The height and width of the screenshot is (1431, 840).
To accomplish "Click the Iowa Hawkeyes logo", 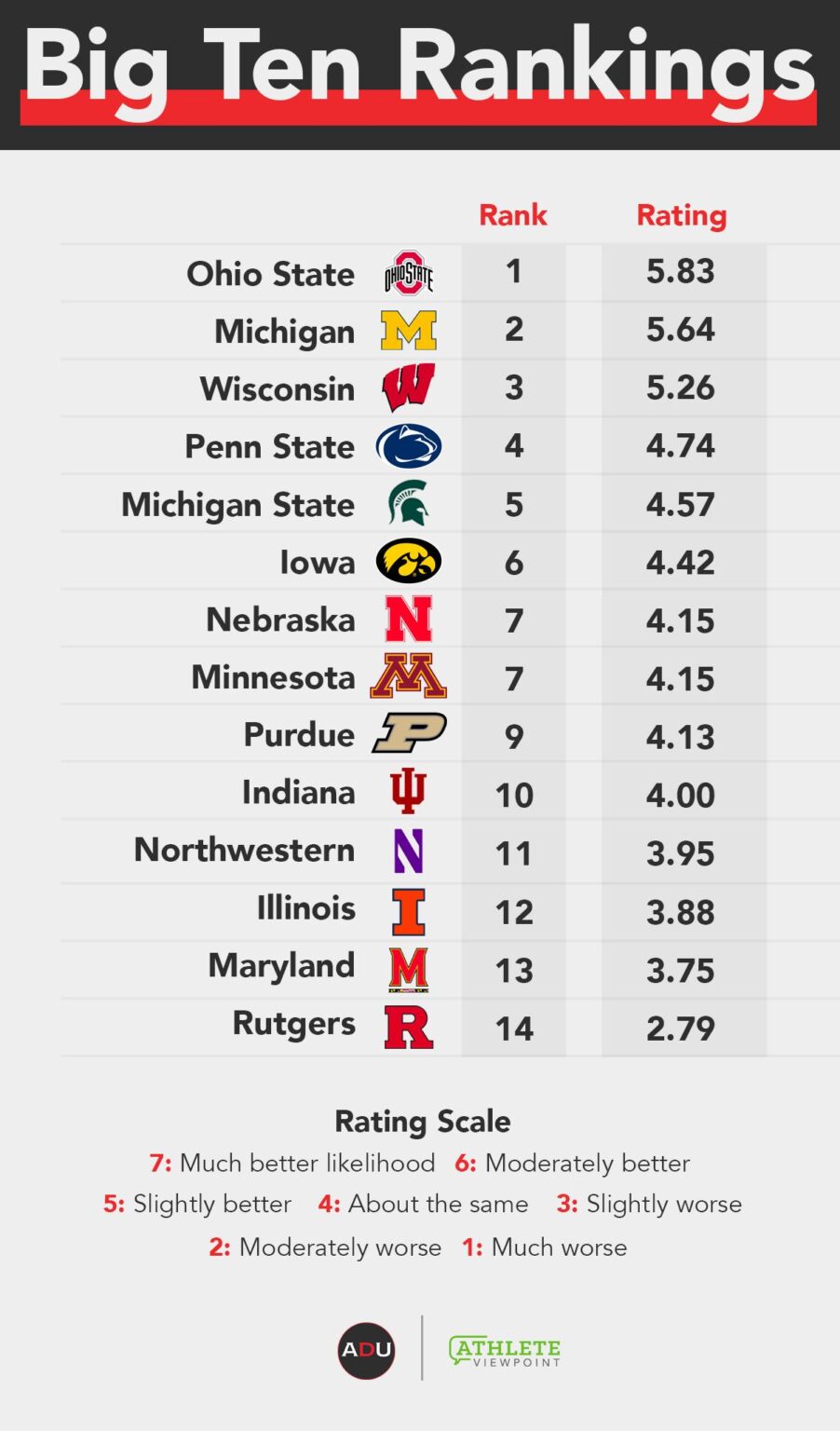I will point(409,562).
